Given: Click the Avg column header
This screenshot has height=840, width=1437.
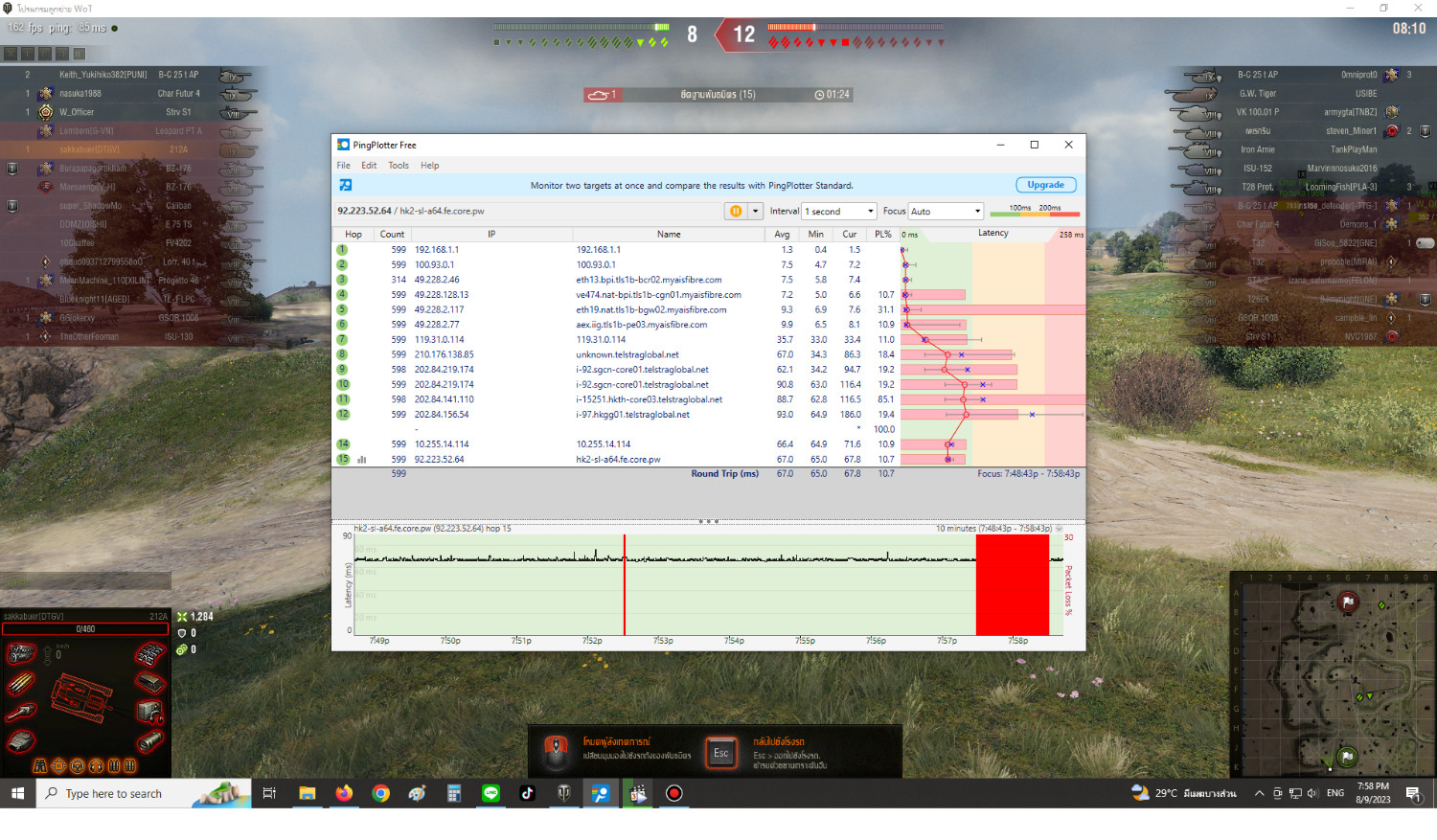Looking at the screenshot, I should [x=782, y=234].
